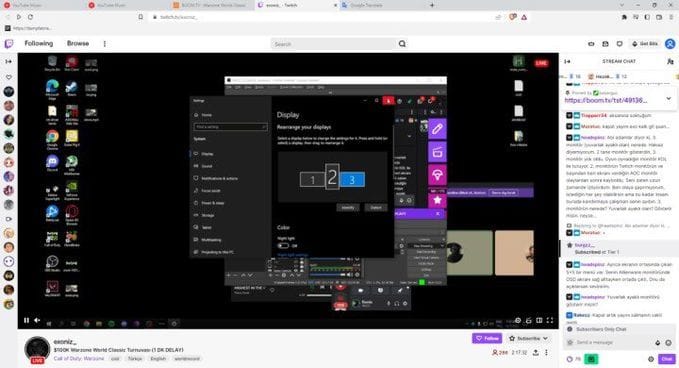The image size is (679, 368).
Task: Open Prime loot crown icon
Action: tap(591, 44)
